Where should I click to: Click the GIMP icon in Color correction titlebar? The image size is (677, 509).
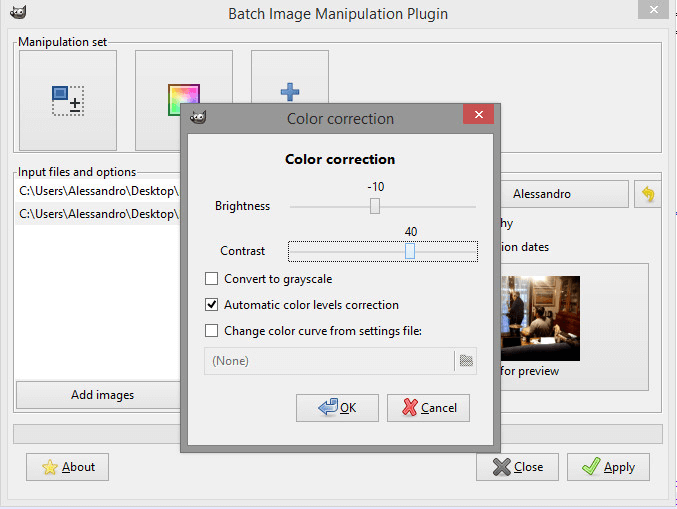(x=198, y=117)
